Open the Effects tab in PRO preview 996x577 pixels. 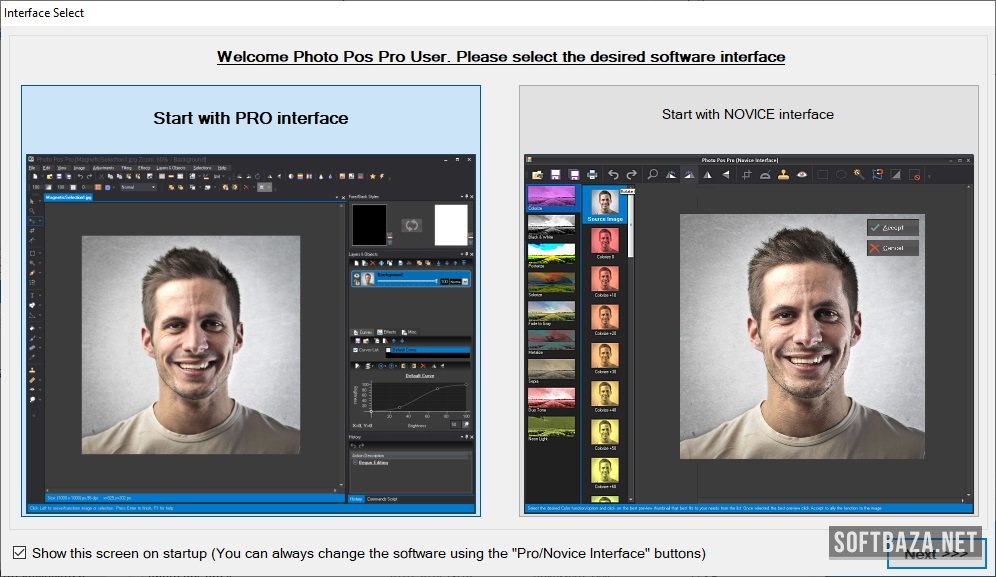pos(386,332)
